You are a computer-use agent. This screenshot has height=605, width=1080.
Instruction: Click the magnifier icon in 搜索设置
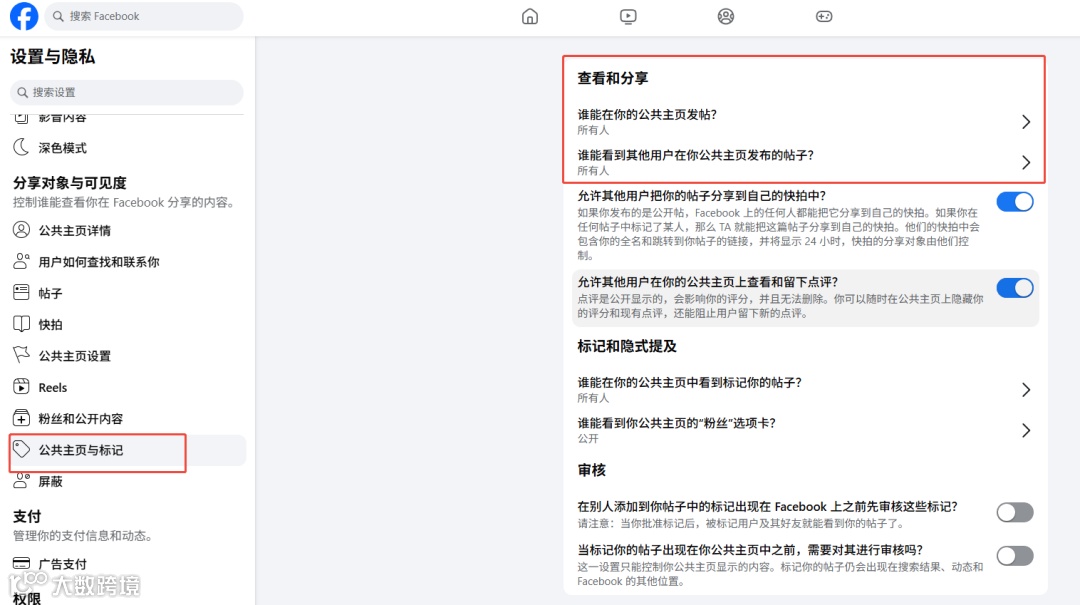point(23,92)
